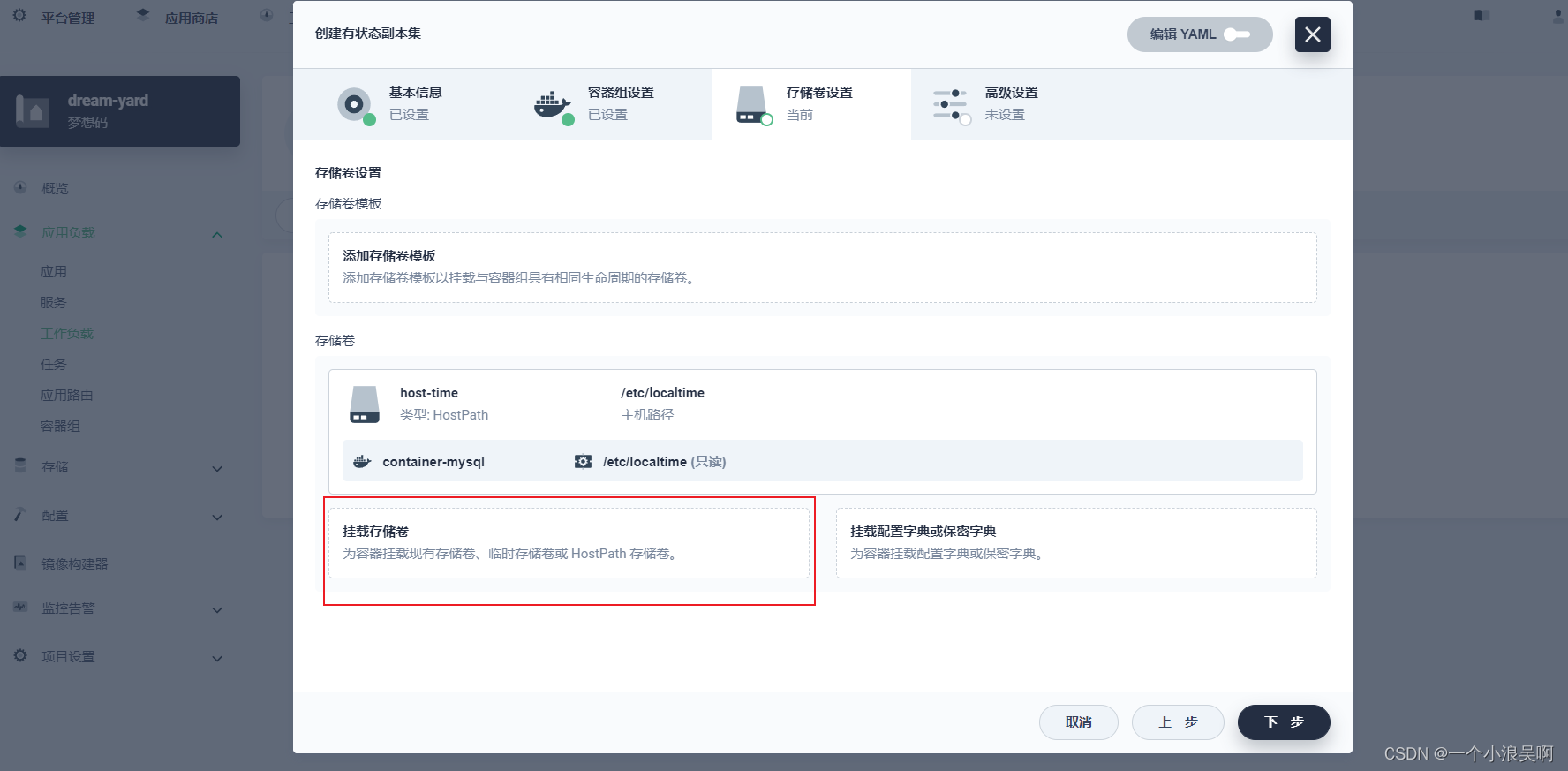Open 概览 in sidebar
This screenshot has width=1568, height=771.
coord(55,188)
